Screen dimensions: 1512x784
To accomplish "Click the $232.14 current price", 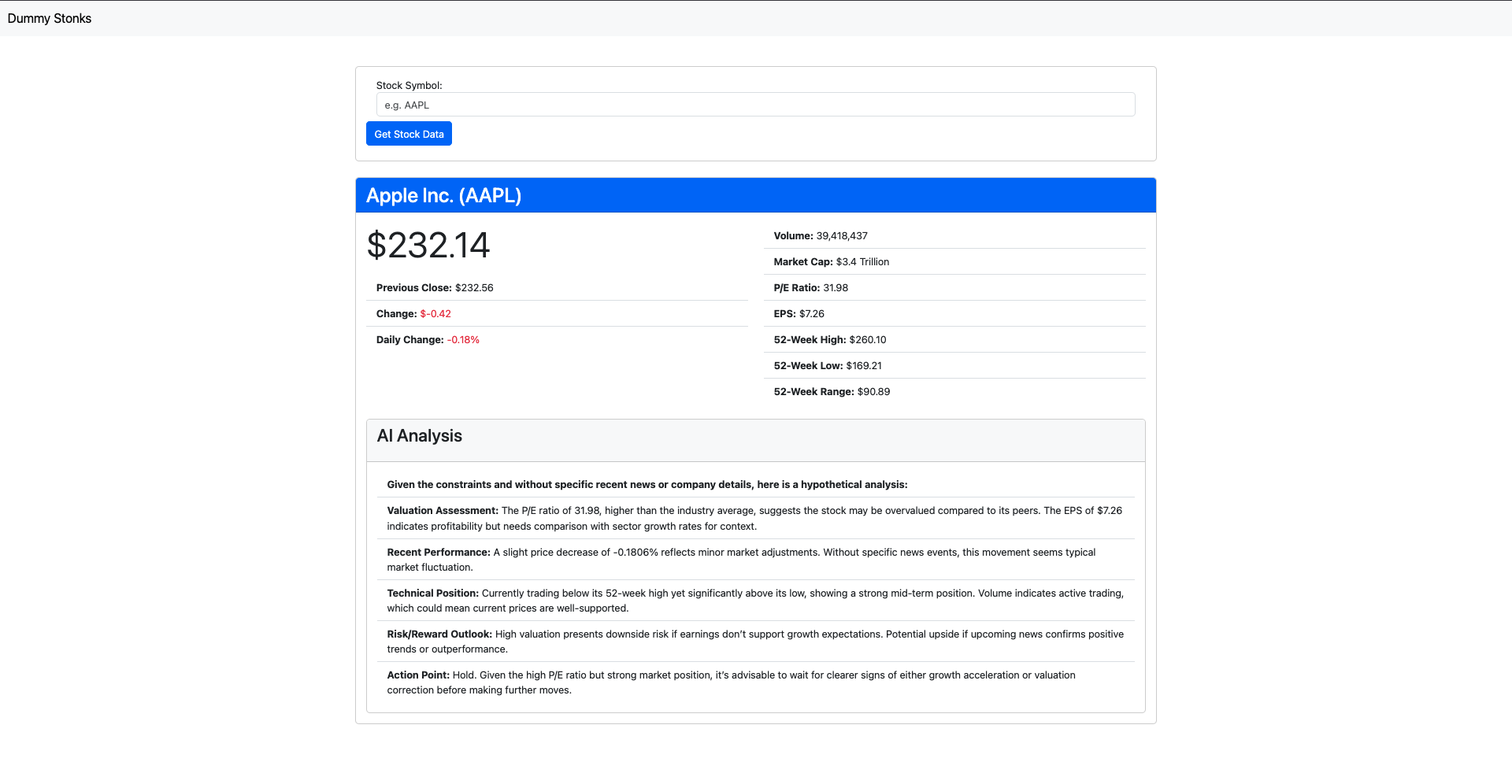I will point(428,245).
